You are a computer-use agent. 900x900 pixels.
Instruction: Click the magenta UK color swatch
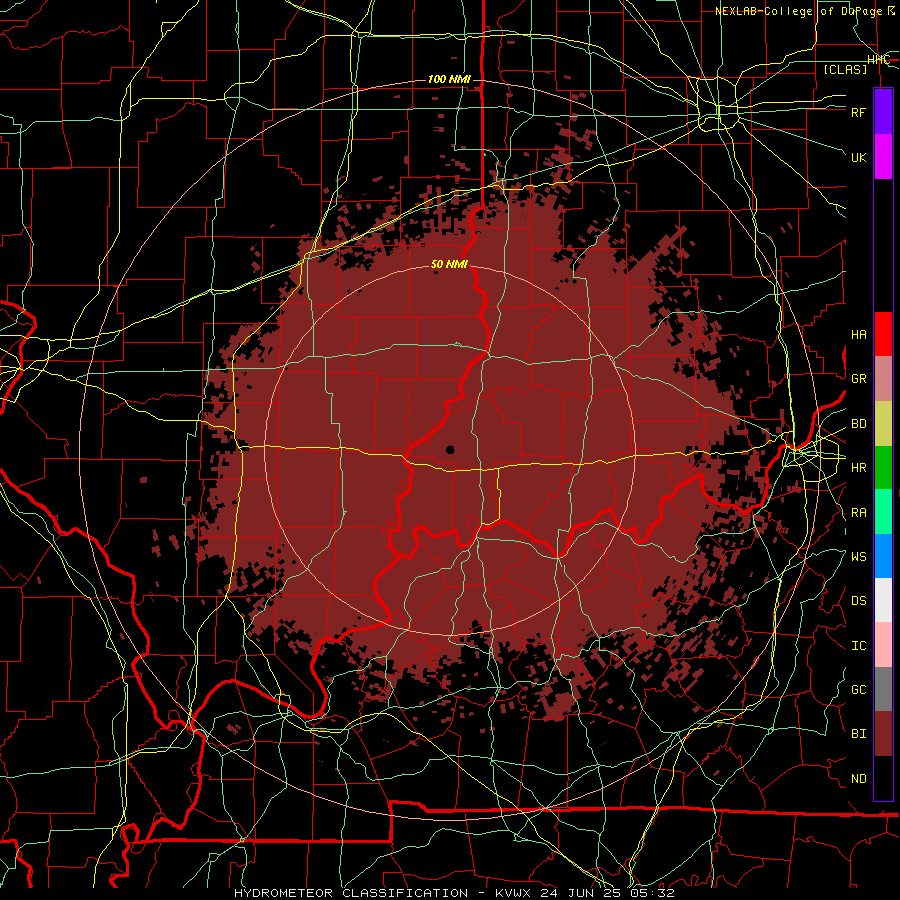(x=883, y=157)
